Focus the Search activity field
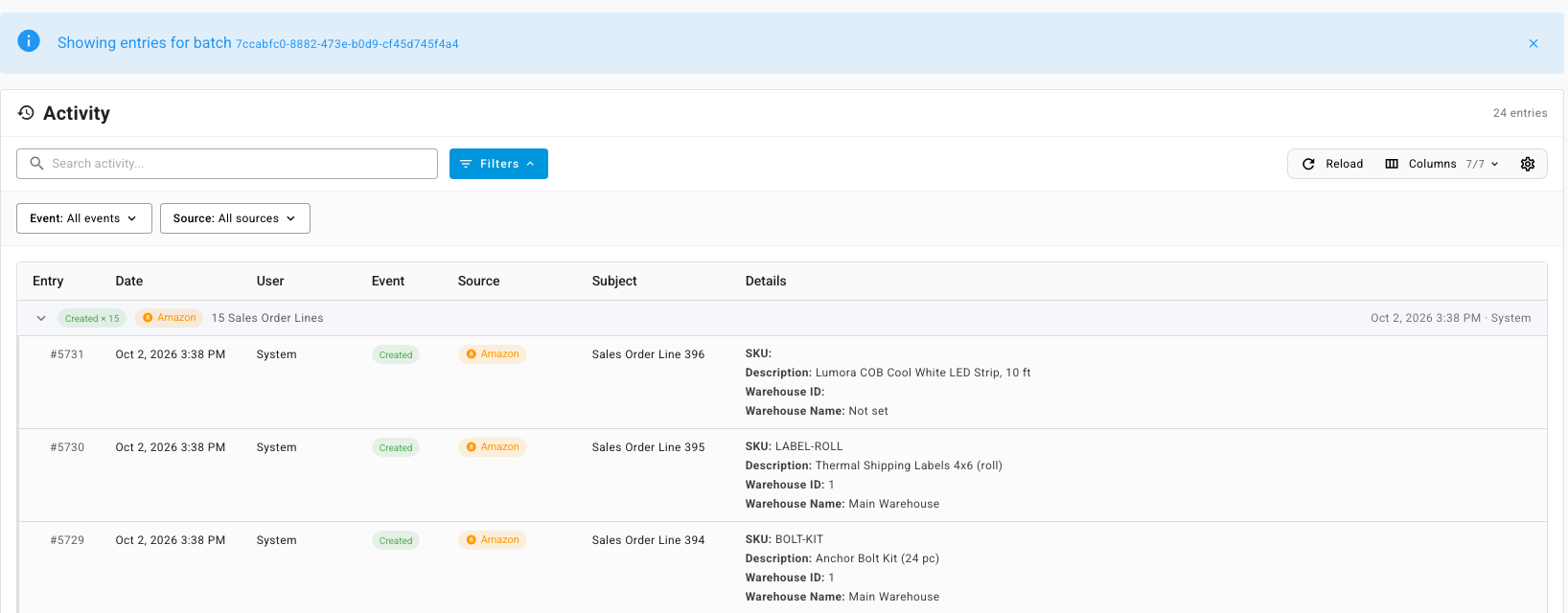The height and width of the screenshot is (613, 1568). click(227, 164)
